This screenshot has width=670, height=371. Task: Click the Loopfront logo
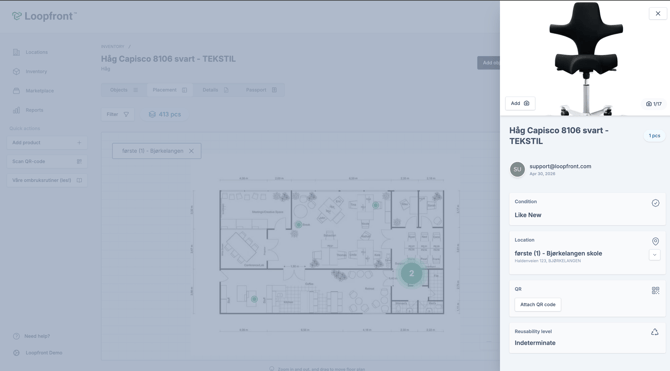click(44, 16)
